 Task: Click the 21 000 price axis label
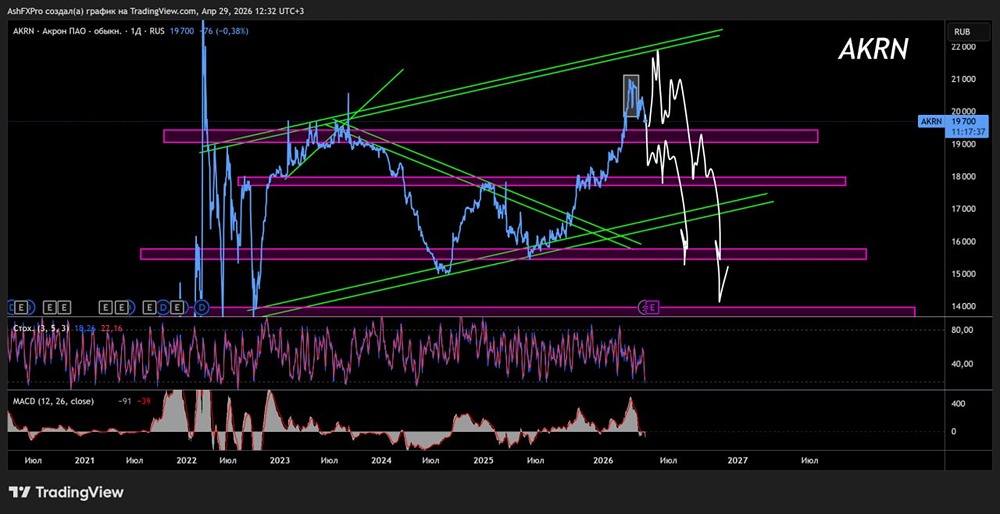pyautogui.click(x=962, y=80)
